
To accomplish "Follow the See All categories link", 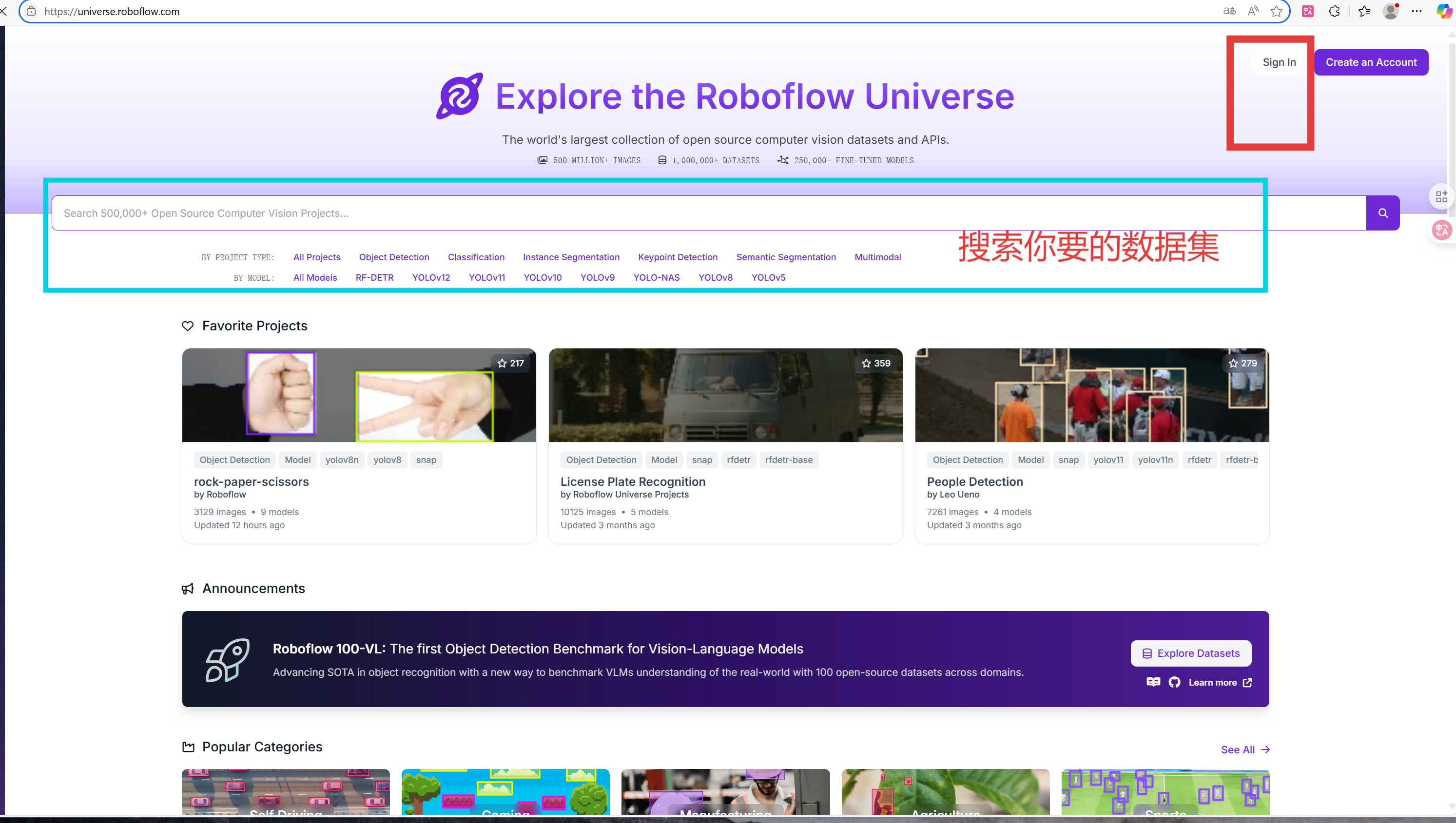I will [1244, 749].
